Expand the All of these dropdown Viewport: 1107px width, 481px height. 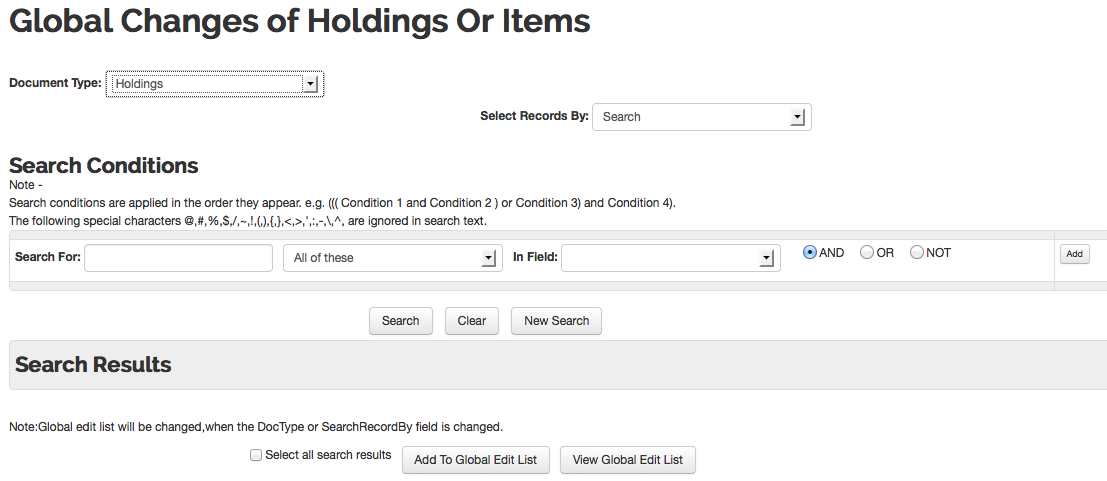[x=393, y=258]
